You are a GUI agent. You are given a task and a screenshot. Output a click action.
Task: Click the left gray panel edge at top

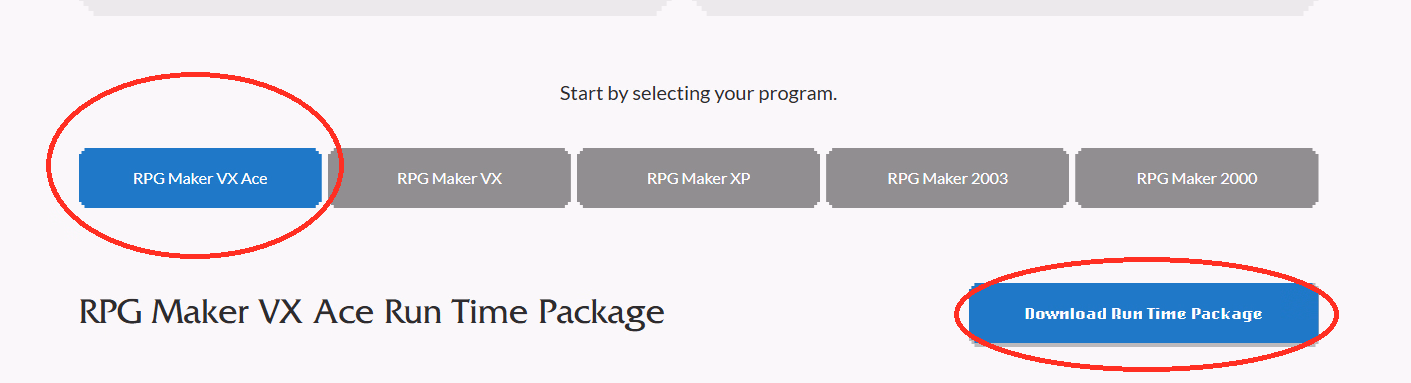375,7
